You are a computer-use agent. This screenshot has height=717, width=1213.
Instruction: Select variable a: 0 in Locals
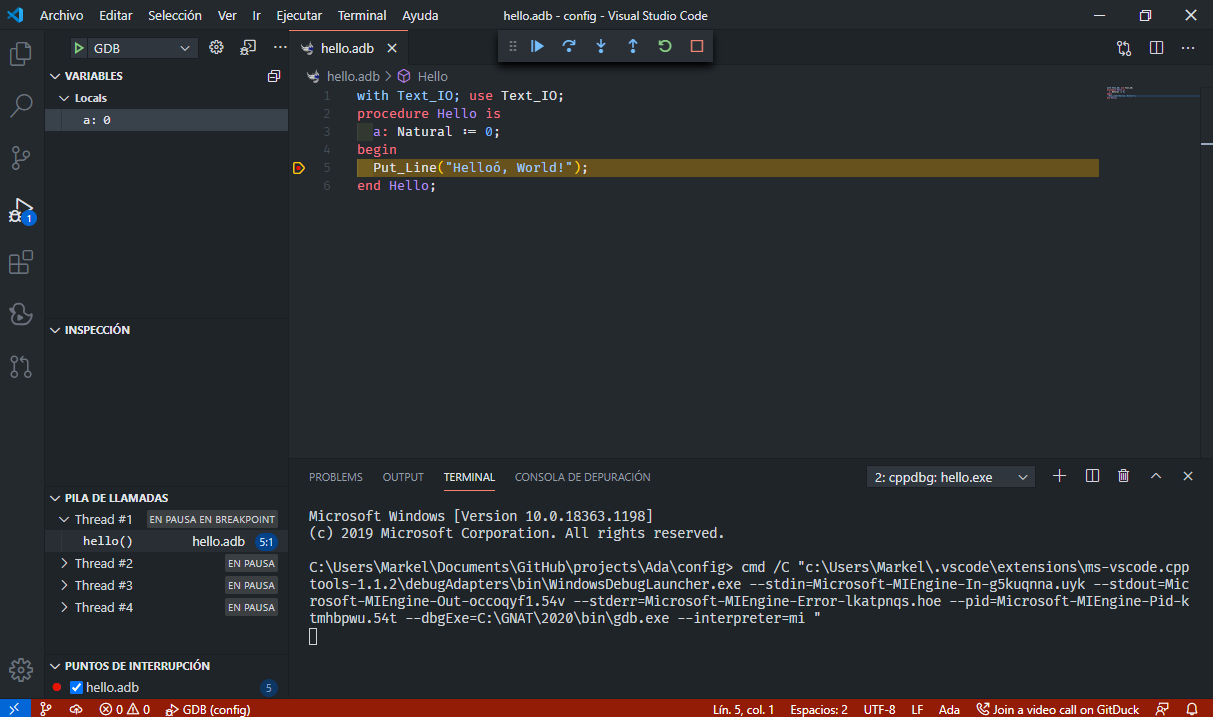tap(167, 120)
